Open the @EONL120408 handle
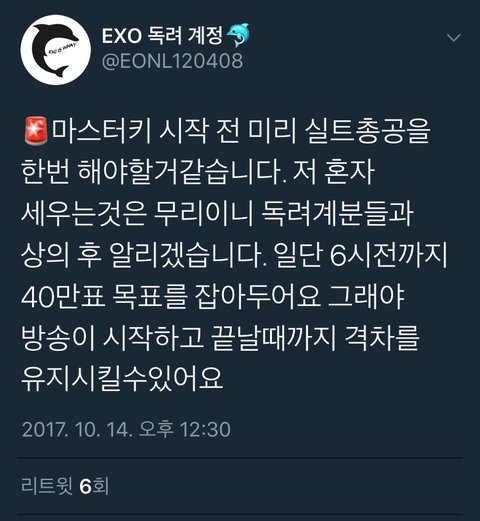This screenshot has width=480, height=521. pos(172,61)
